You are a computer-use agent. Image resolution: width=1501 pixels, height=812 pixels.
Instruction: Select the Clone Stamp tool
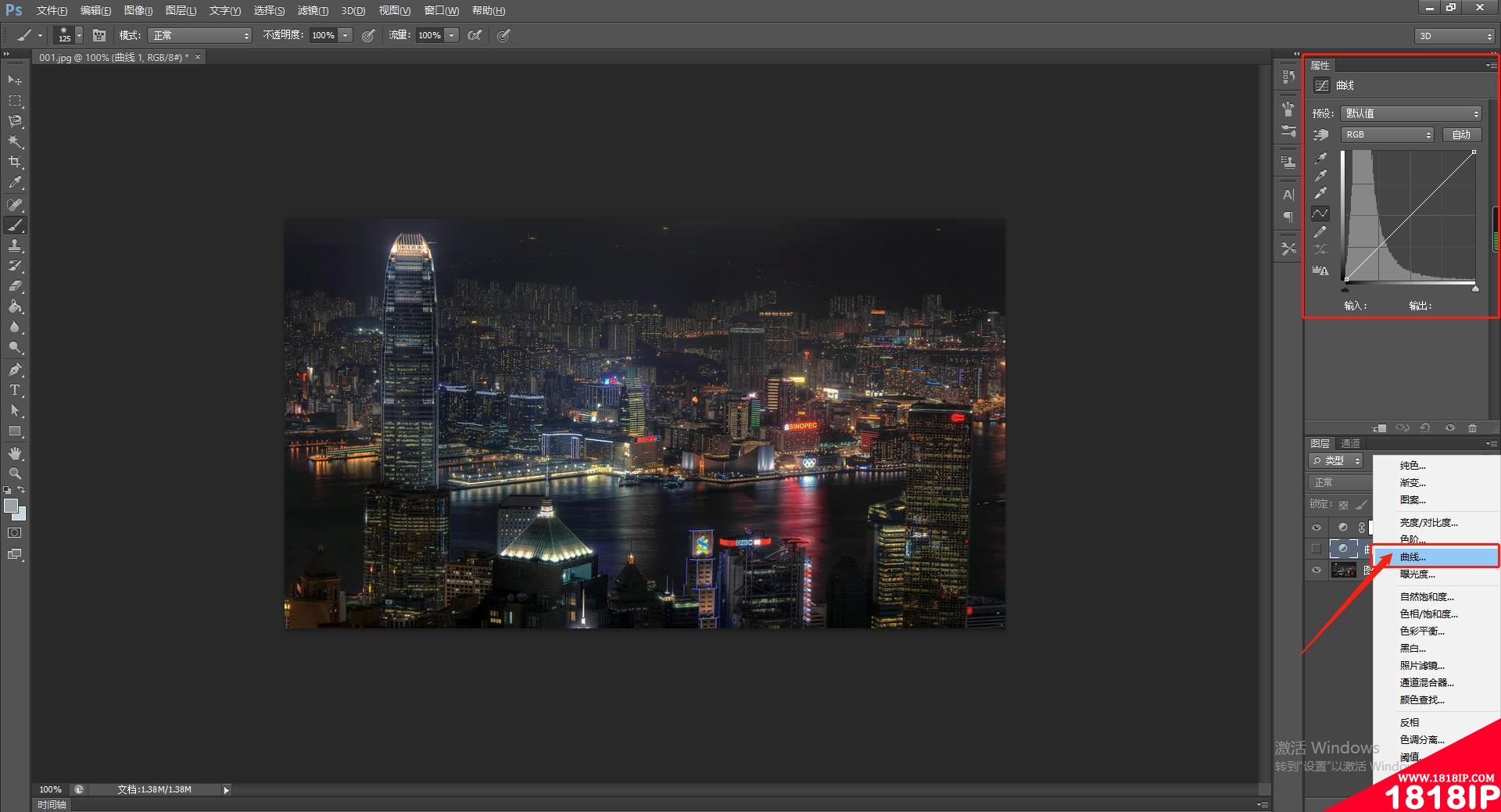pyautogui.click(x=15, y=245)
